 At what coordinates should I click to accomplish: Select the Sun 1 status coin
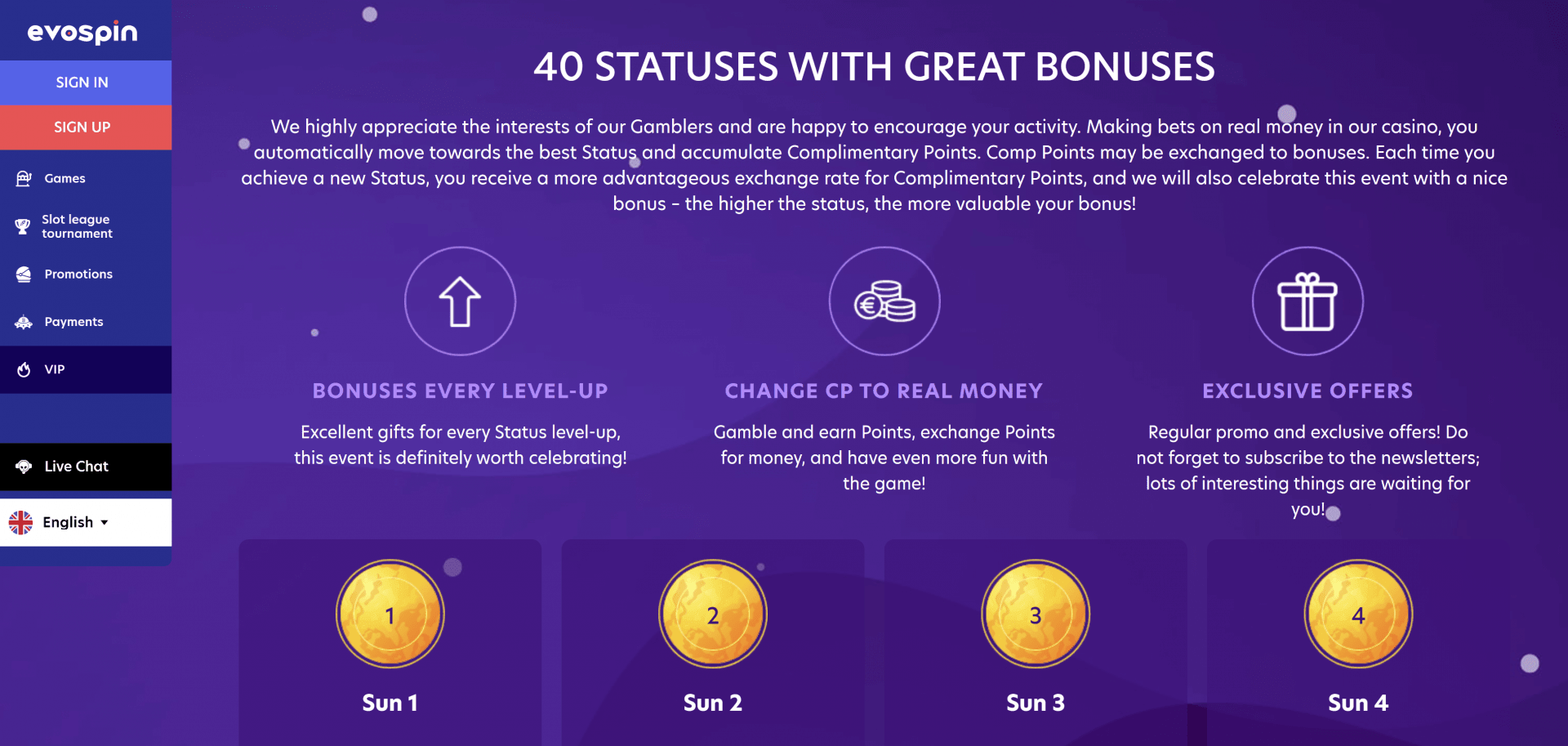tap(390, 614)
